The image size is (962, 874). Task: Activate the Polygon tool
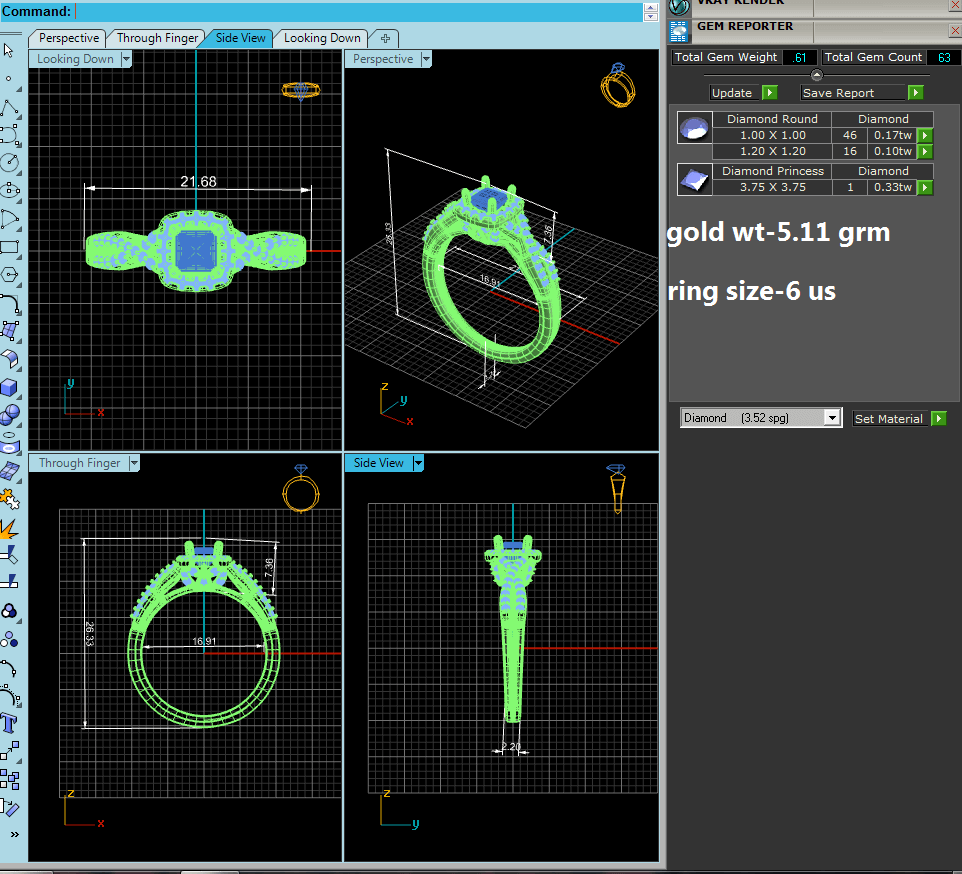tap(9, 273)
